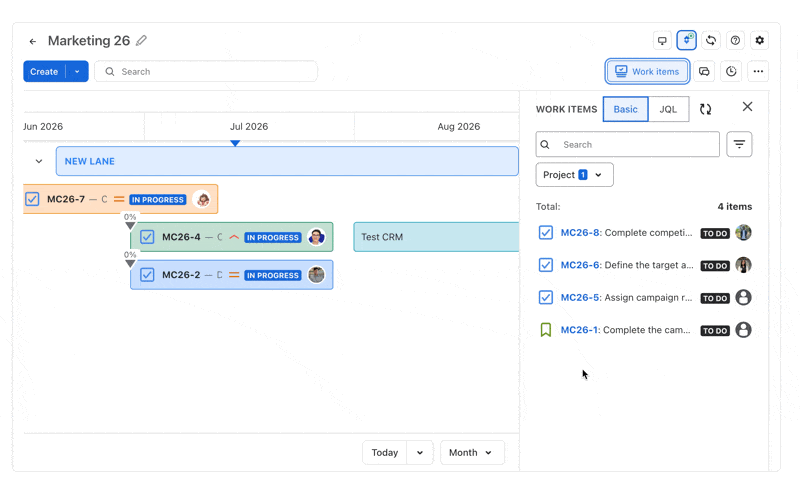The height and width of the screenshot is (494, 800).
Task: Switch to the JQL tab
Action: (668, 109)
